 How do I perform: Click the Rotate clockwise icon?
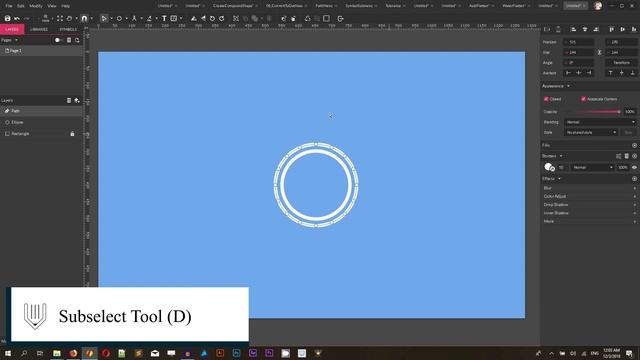(x=222, y=18)
